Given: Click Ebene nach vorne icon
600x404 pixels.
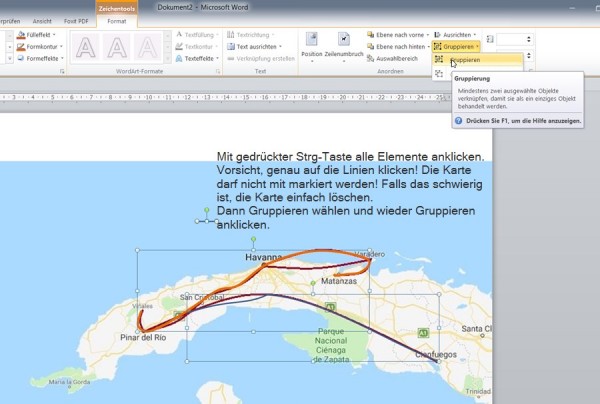Looking at the screenshot, I should click(370, 35).
